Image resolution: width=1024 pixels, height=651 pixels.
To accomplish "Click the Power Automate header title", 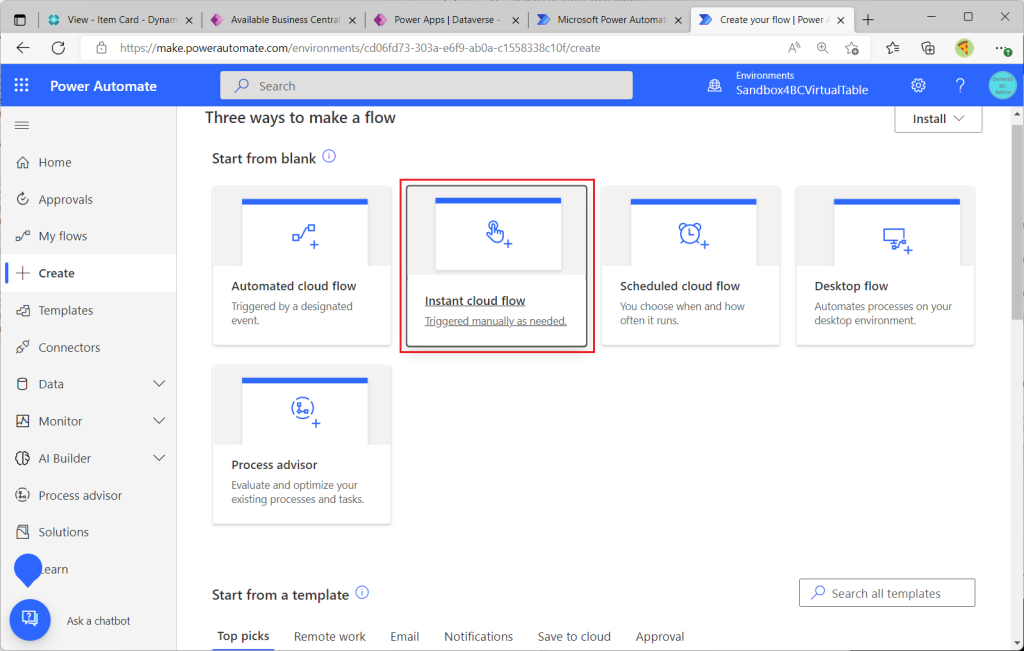I will 103,86.
